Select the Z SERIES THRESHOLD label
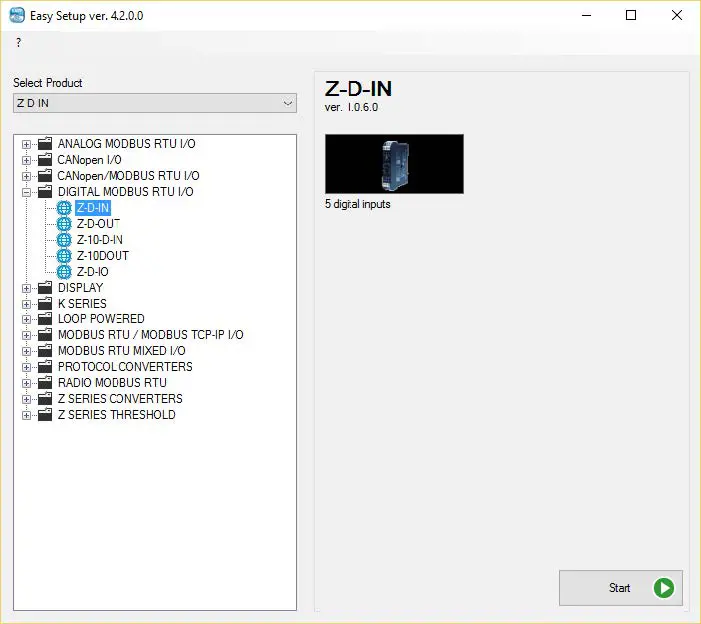The image size is (701, 624). tap(117, 415)
